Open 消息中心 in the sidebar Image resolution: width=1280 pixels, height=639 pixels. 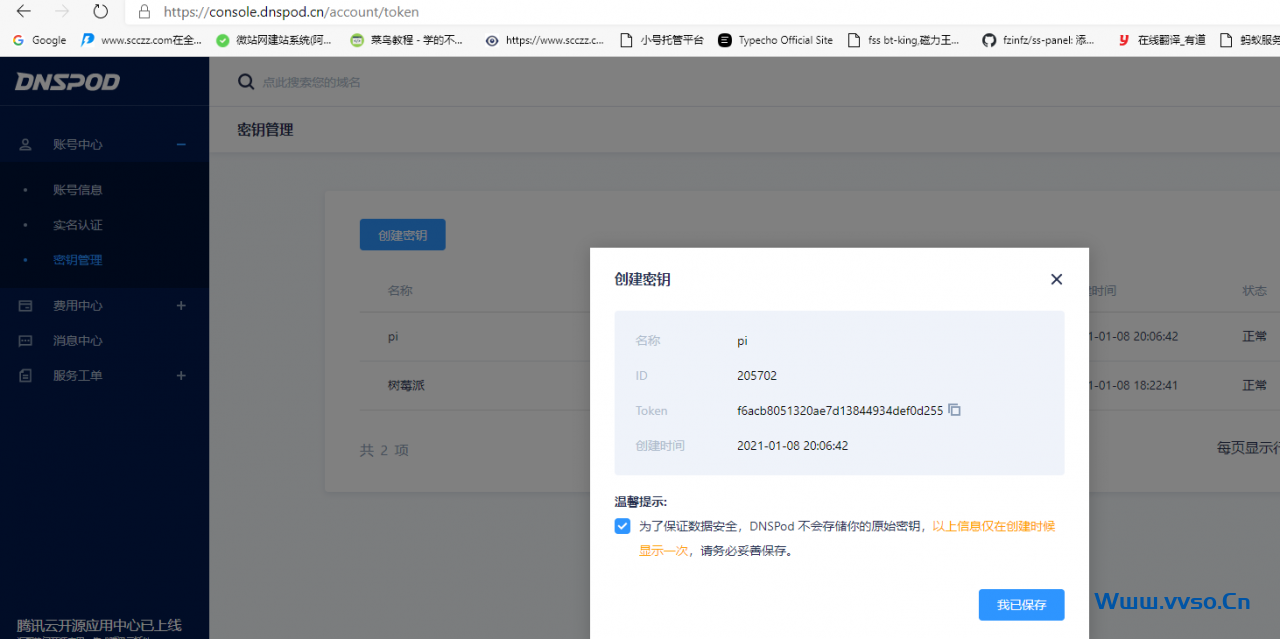pos(78,341)
